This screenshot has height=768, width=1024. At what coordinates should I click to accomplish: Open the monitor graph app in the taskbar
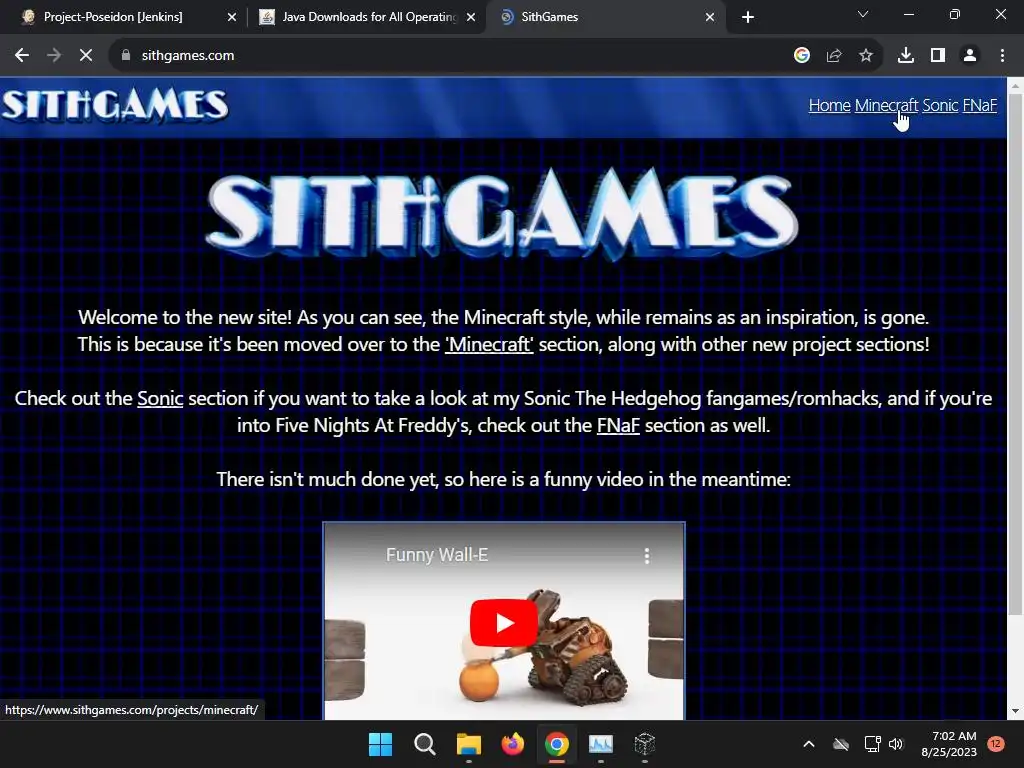click(601, 744)
